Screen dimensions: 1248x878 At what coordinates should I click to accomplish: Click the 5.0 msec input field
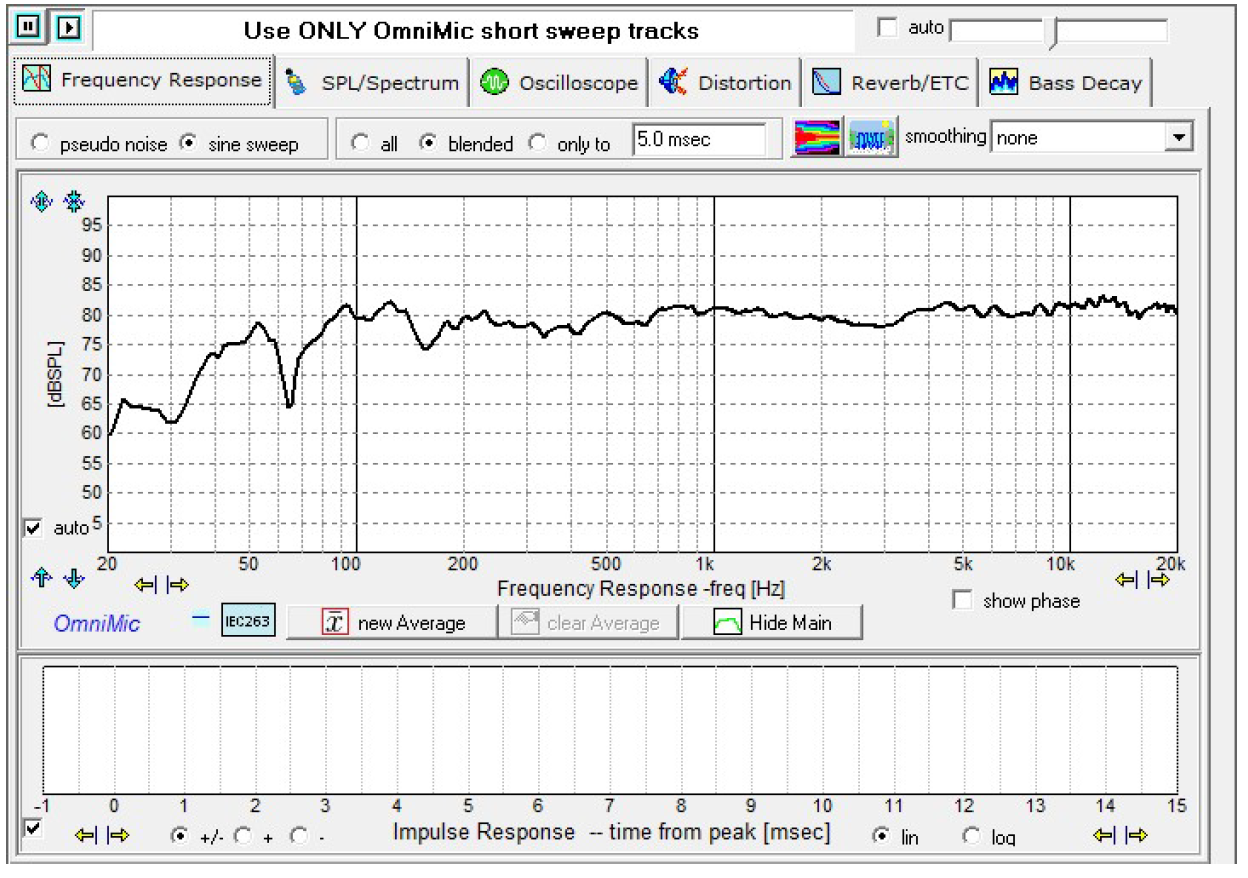[699, 140]
